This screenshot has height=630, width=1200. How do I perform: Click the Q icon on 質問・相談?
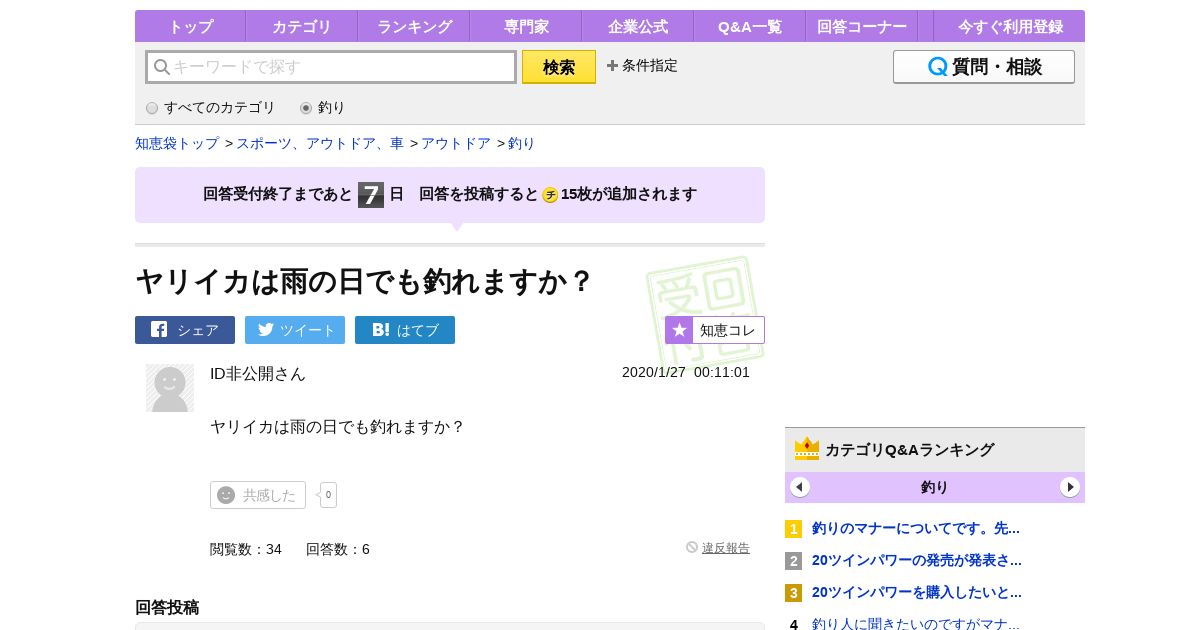(x=938, y=67)
